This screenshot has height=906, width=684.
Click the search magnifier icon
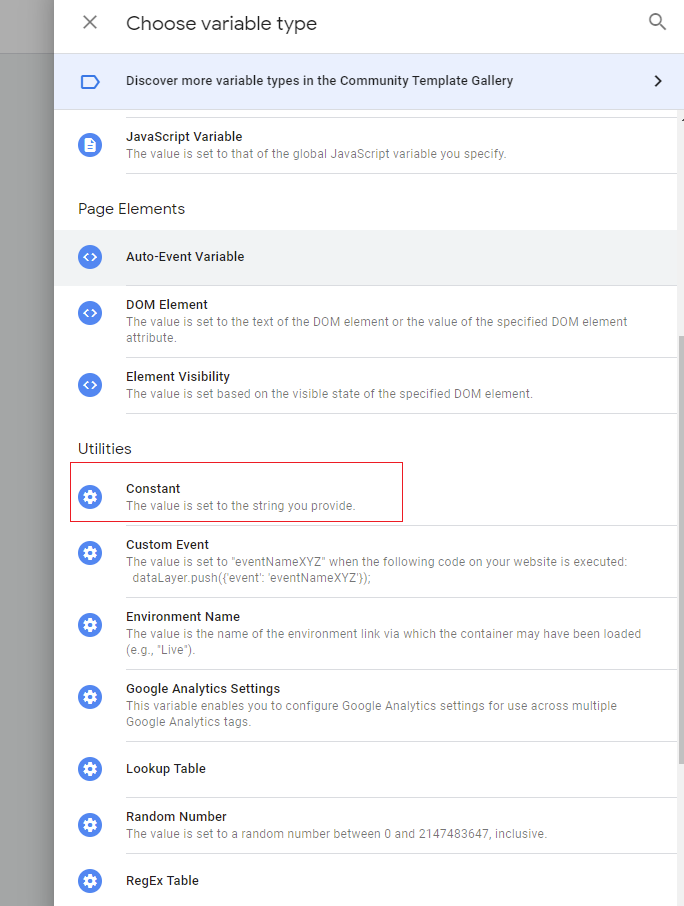pos(657,22)
